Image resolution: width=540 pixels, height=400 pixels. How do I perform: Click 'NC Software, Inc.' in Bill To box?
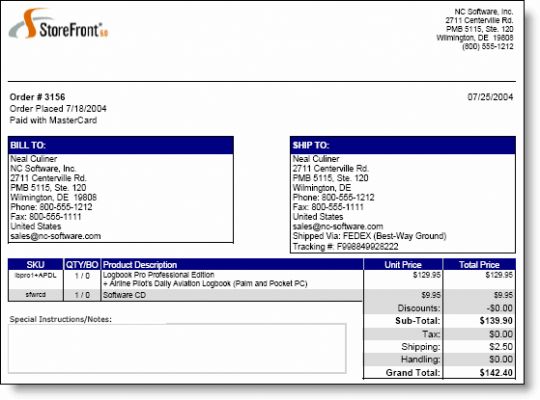pos(43,168)
